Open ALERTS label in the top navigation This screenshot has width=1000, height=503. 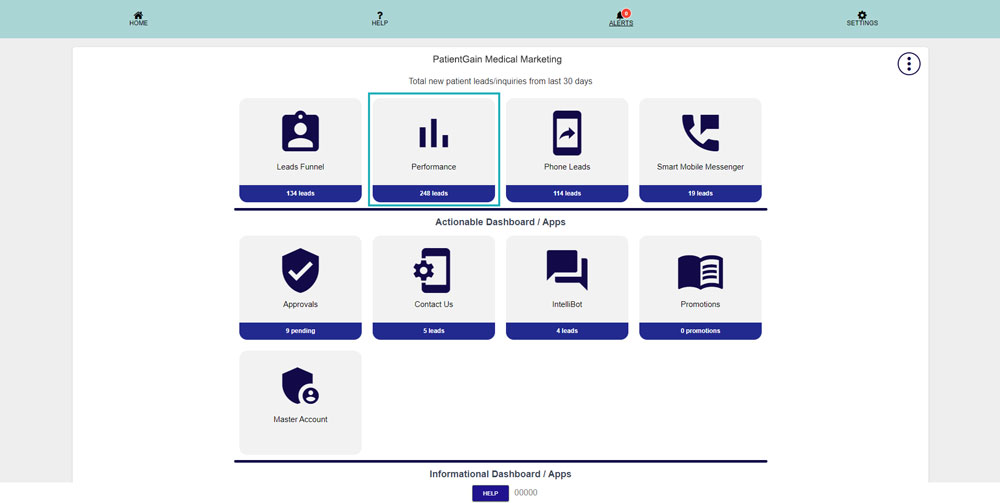click(x=621, y=23)
